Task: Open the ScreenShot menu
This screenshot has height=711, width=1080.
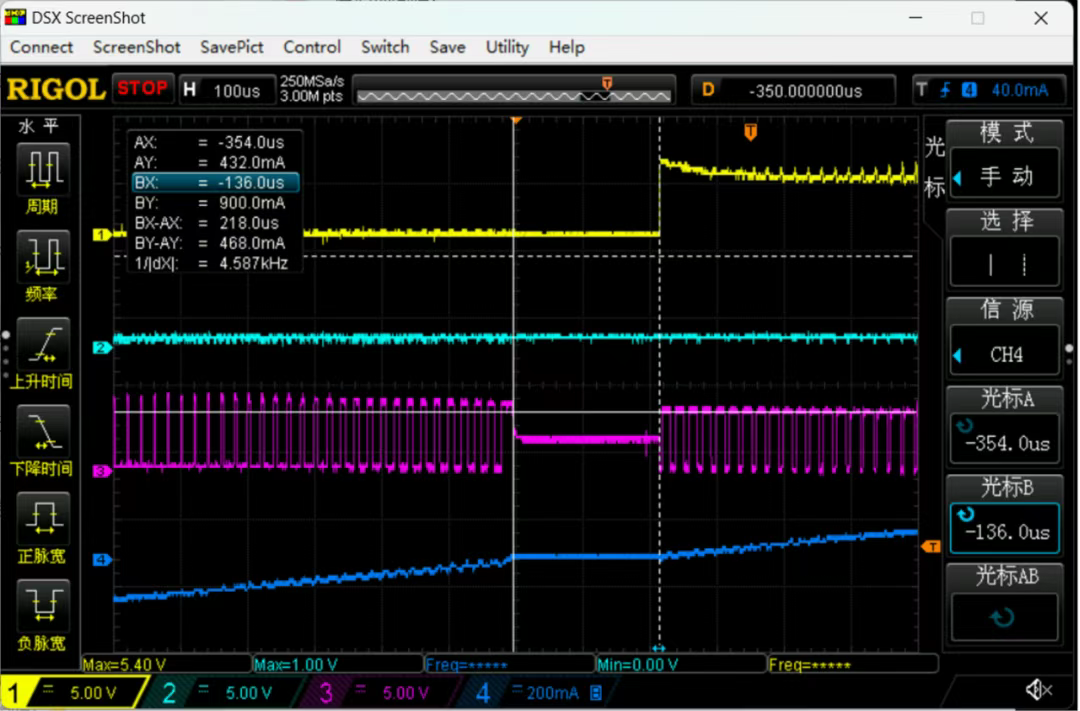Action: click(136, 47)
